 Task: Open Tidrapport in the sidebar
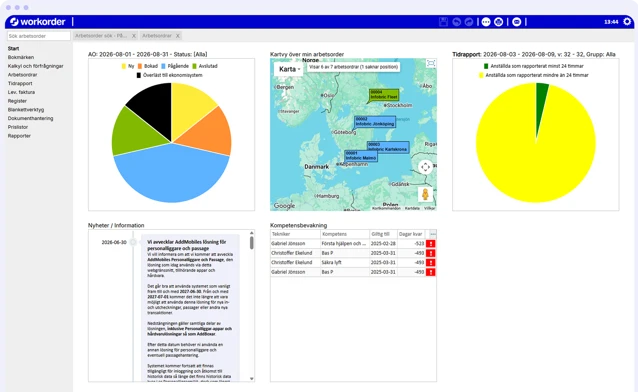coord(20,83)
